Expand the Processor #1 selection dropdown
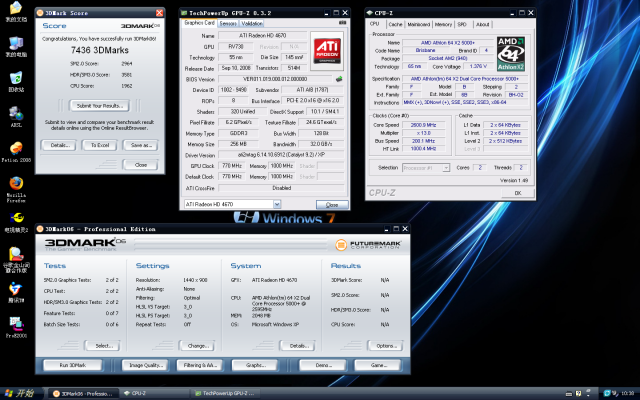The image size is (640, 400). 446,168
